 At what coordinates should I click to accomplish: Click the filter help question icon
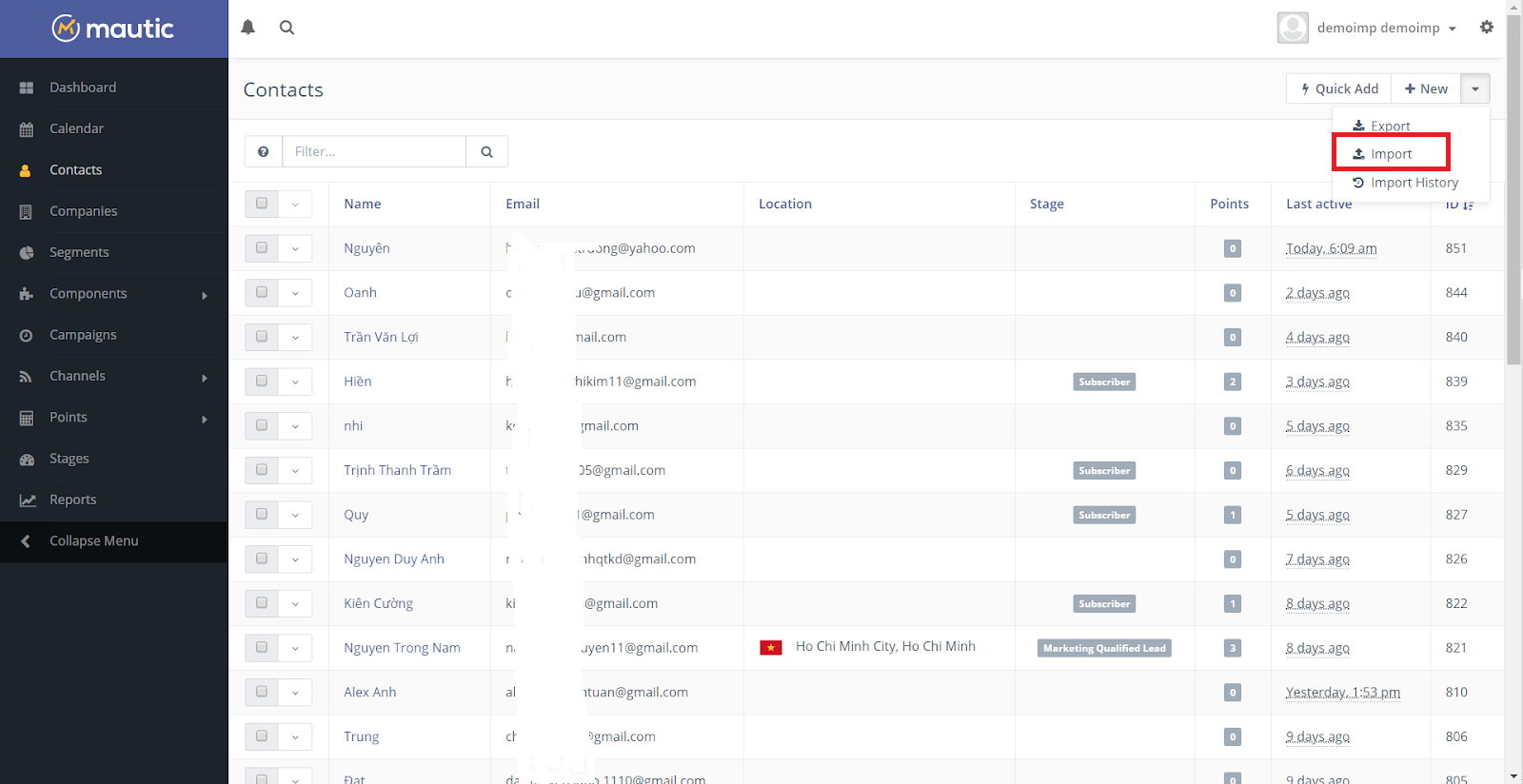pos(264,151)
